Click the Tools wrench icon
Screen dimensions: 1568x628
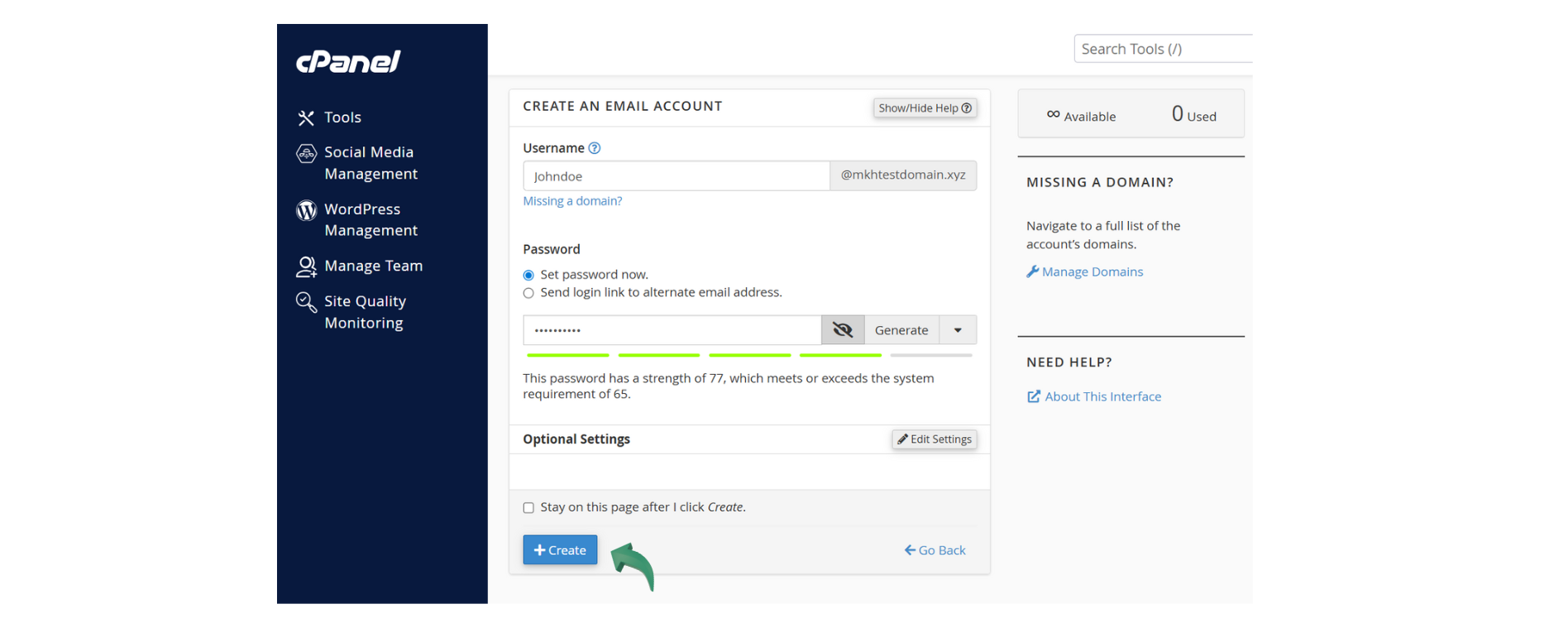(x=306, y=117)
